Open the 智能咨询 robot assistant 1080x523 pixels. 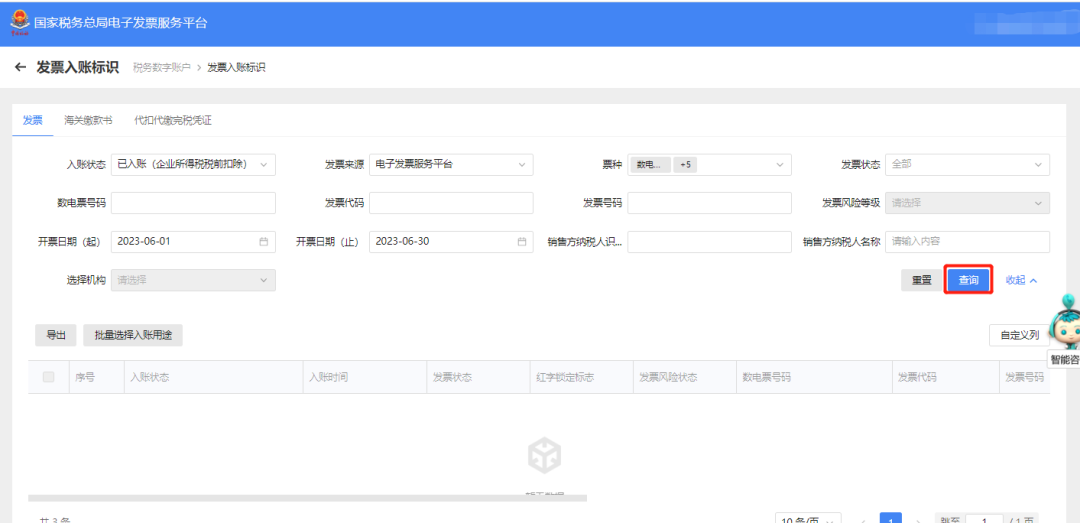pos(1066,324)
